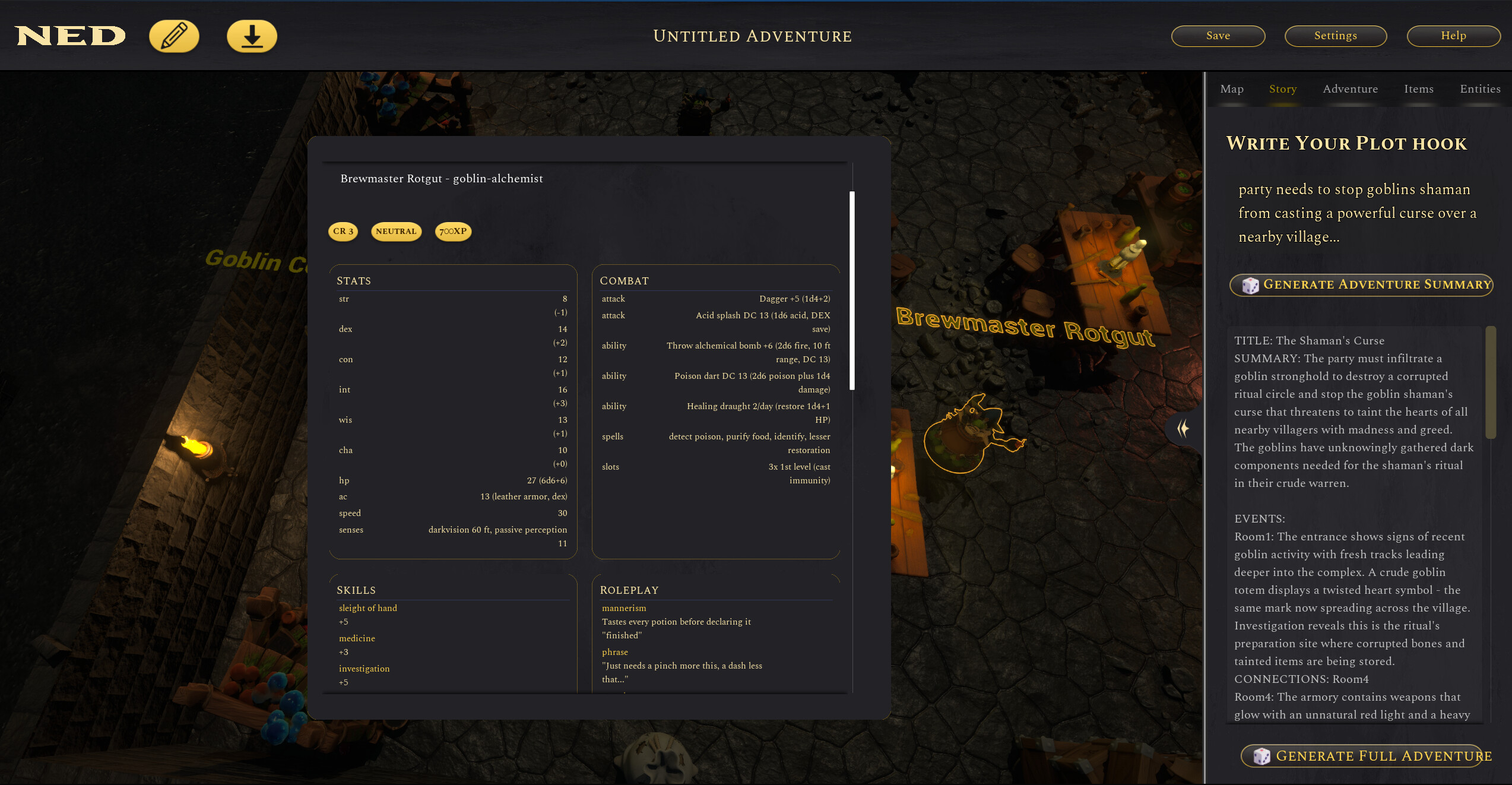Screen dimensions: 1512x785
Task: Click the dice icon on Generate Adventure Summary
Action: 1250,286
